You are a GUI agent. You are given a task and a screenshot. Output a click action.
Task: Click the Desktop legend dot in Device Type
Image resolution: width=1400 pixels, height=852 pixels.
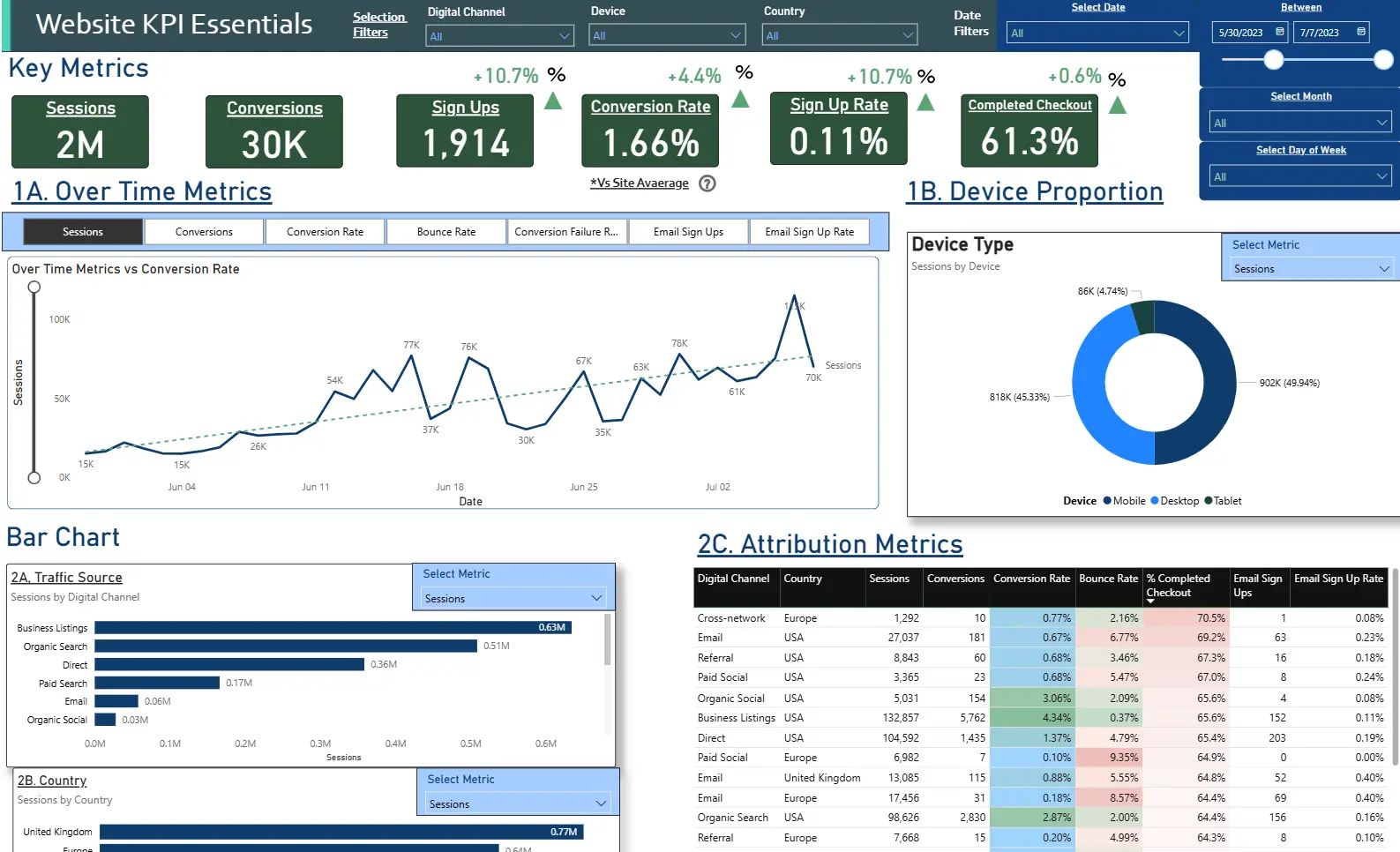click(x=1155, y=501)
